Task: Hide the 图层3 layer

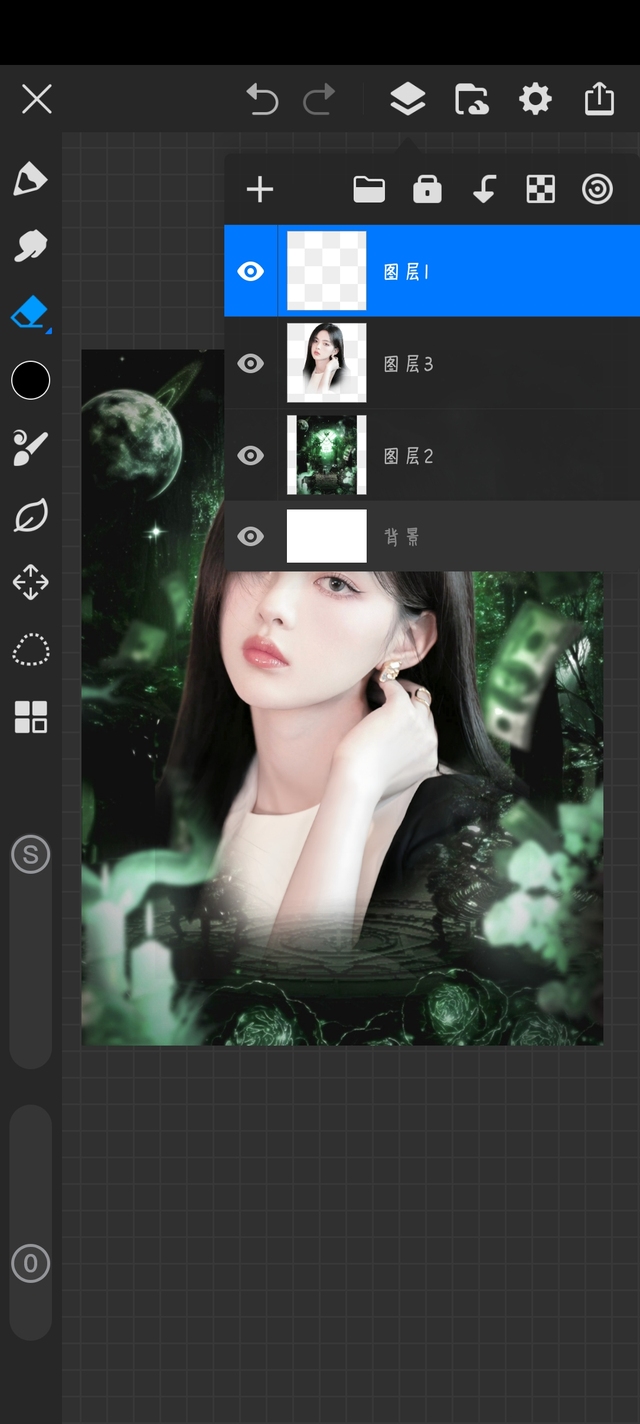Action: click(x=250, y=363)
